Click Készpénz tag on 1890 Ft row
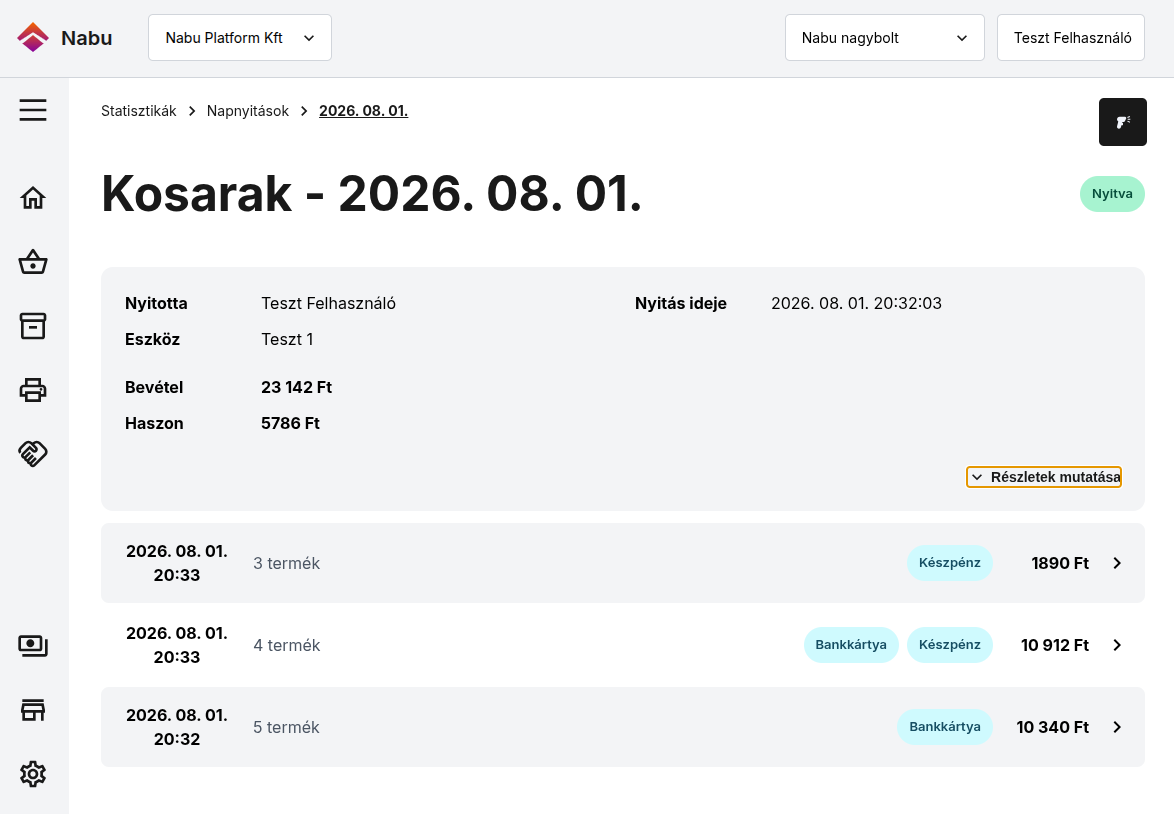The image size is (1174, 814). coord(949,563)
